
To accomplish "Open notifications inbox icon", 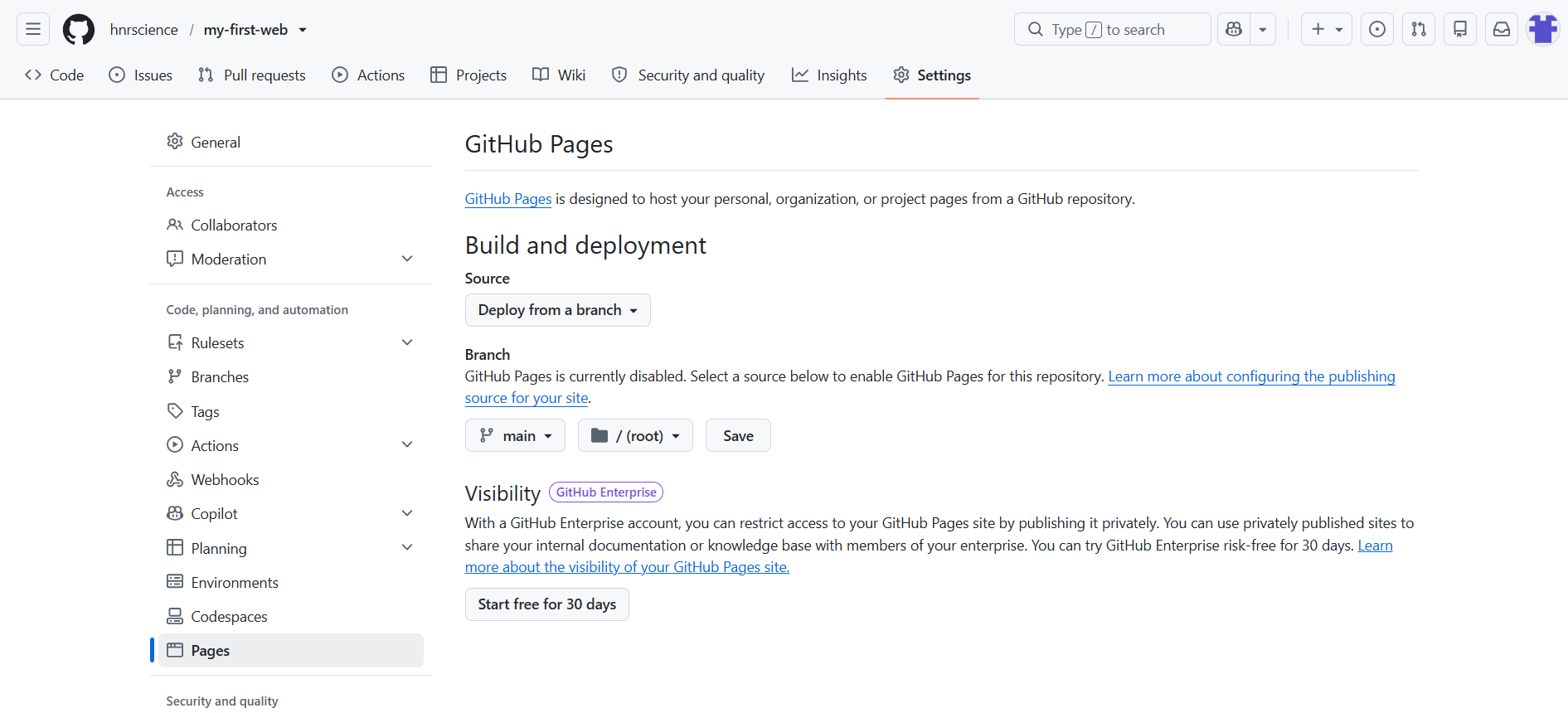I will 1502,29.
